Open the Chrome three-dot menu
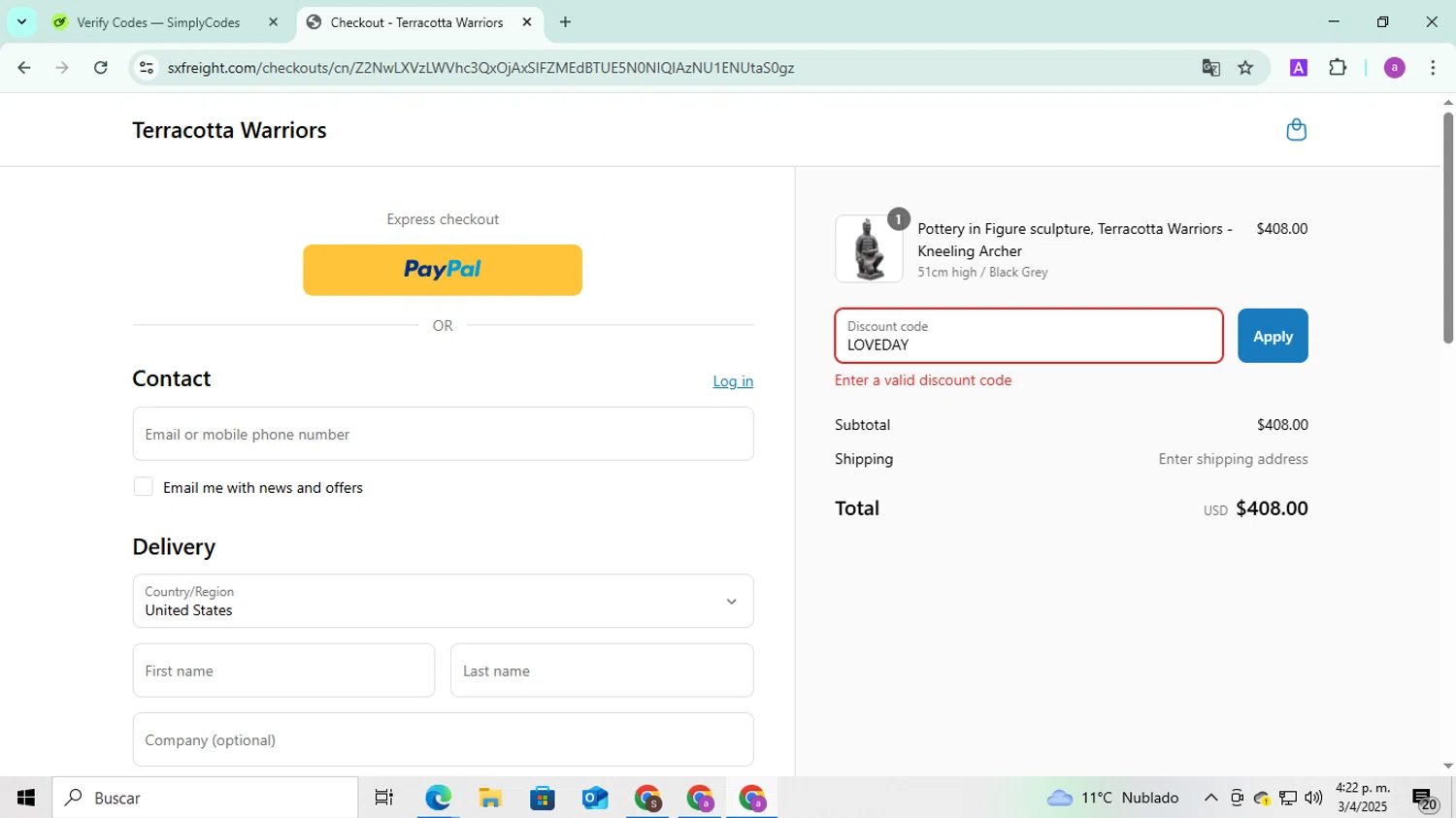 (1433, 68)
